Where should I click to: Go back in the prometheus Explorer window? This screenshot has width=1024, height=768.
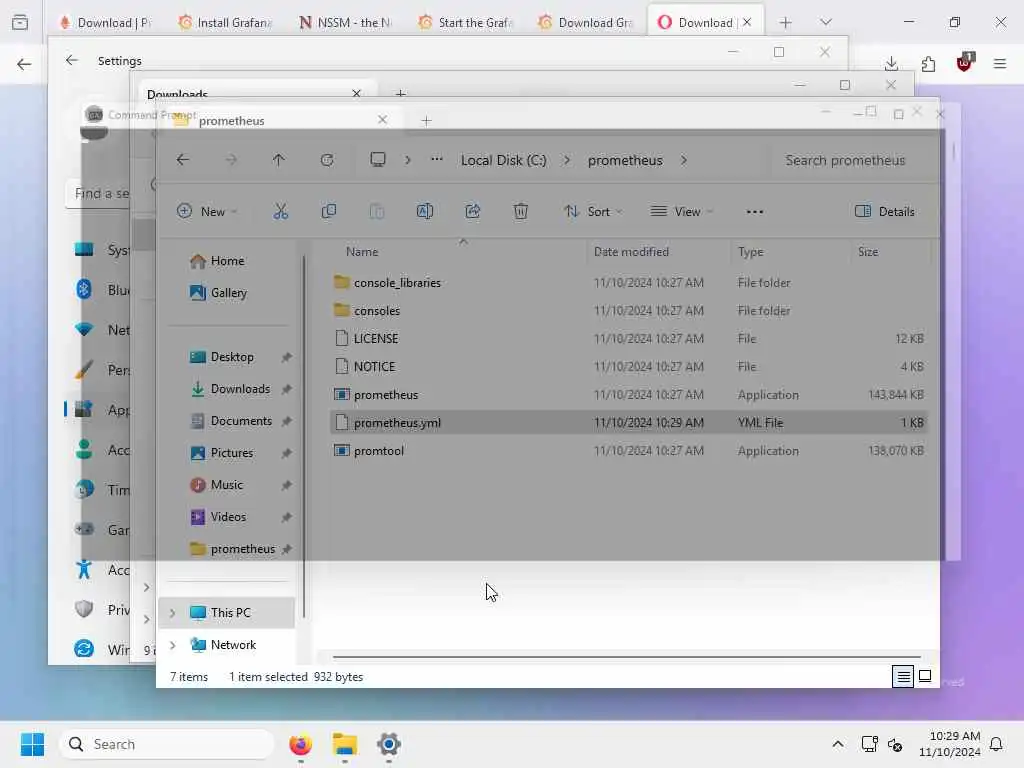point(183,160)
